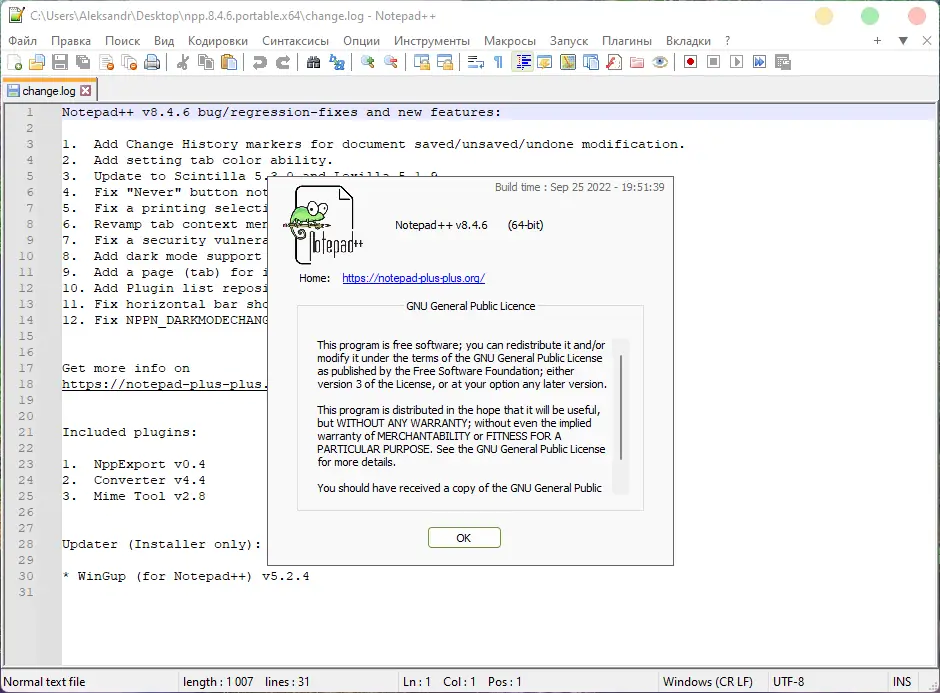Viewport: 940px width, 693px height.
Task: Open the Запуск menu
Action: pyautogui.click(x=569, y=41)
